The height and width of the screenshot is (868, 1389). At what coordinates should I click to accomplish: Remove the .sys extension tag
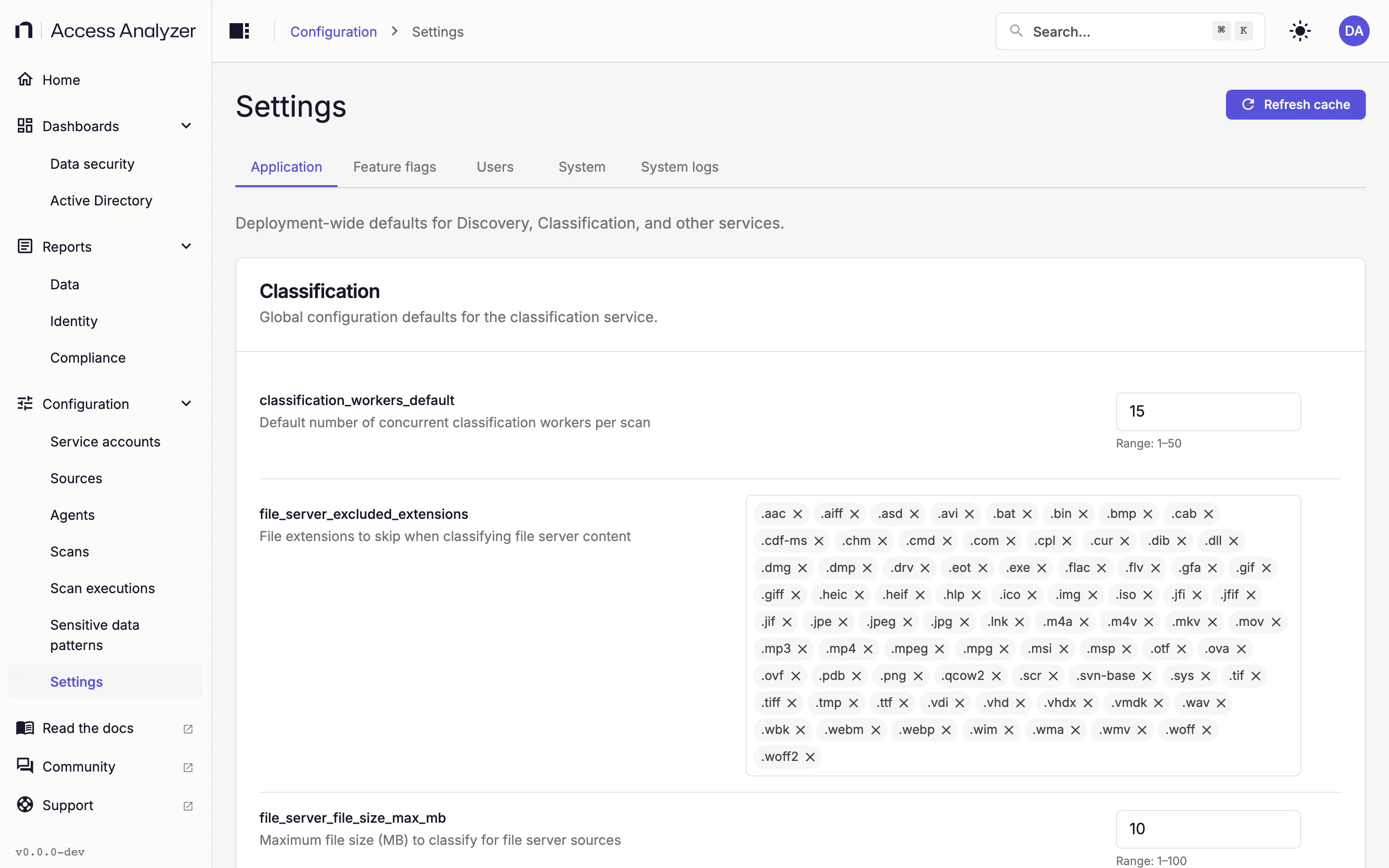1206,676
